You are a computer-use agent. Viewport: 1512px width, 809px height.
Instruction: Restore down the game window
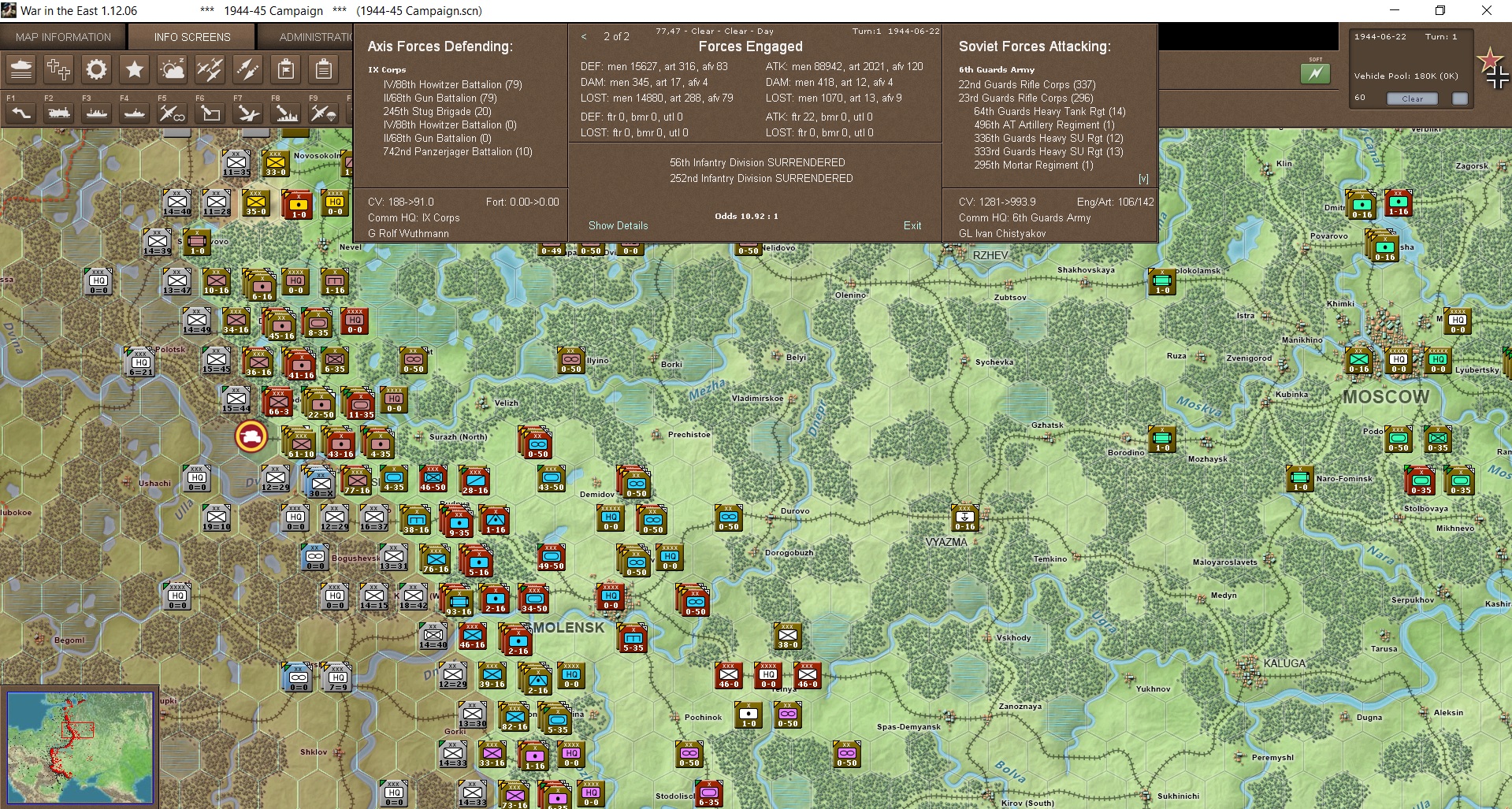(1440, 10)
